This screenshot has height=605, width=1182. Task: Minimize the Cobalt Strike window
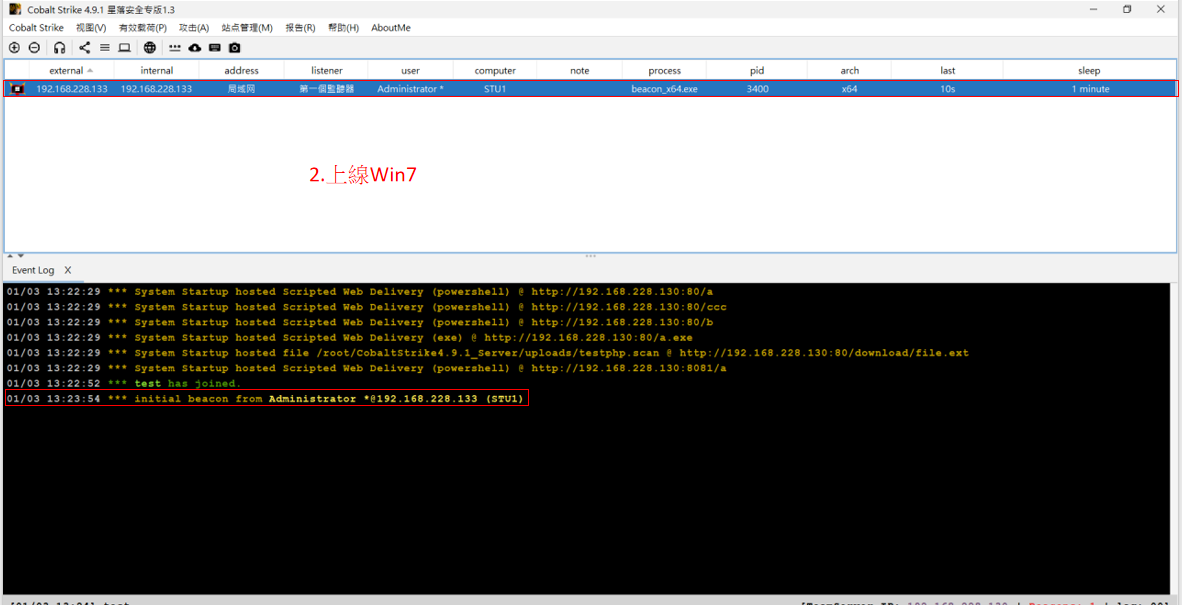click(1093, 9)
